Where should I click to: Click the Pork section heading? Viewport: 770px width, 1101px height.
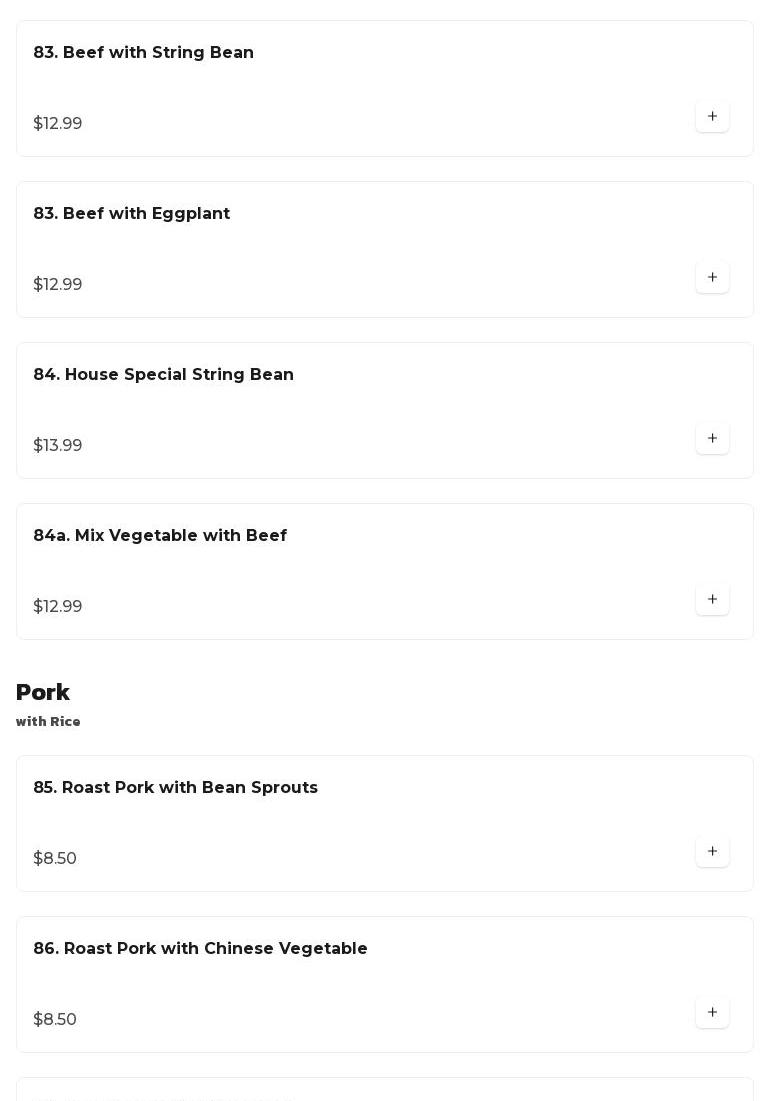tap(43, 692)
